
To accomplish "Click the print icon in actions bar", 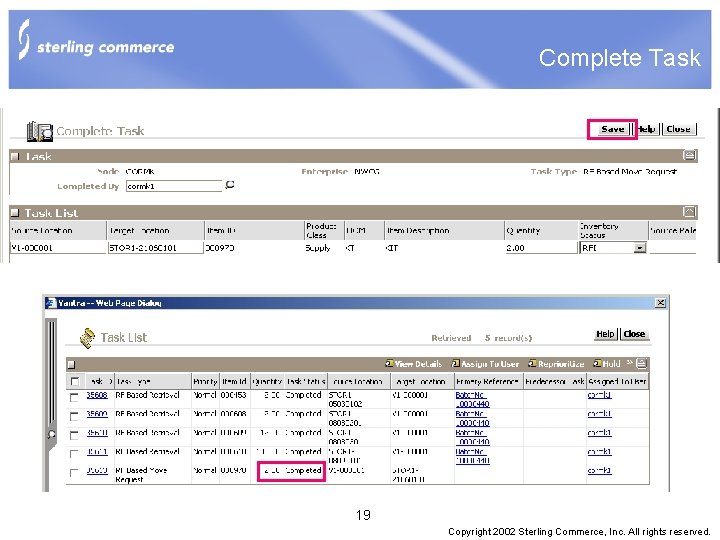I will [x=641, y=364].
